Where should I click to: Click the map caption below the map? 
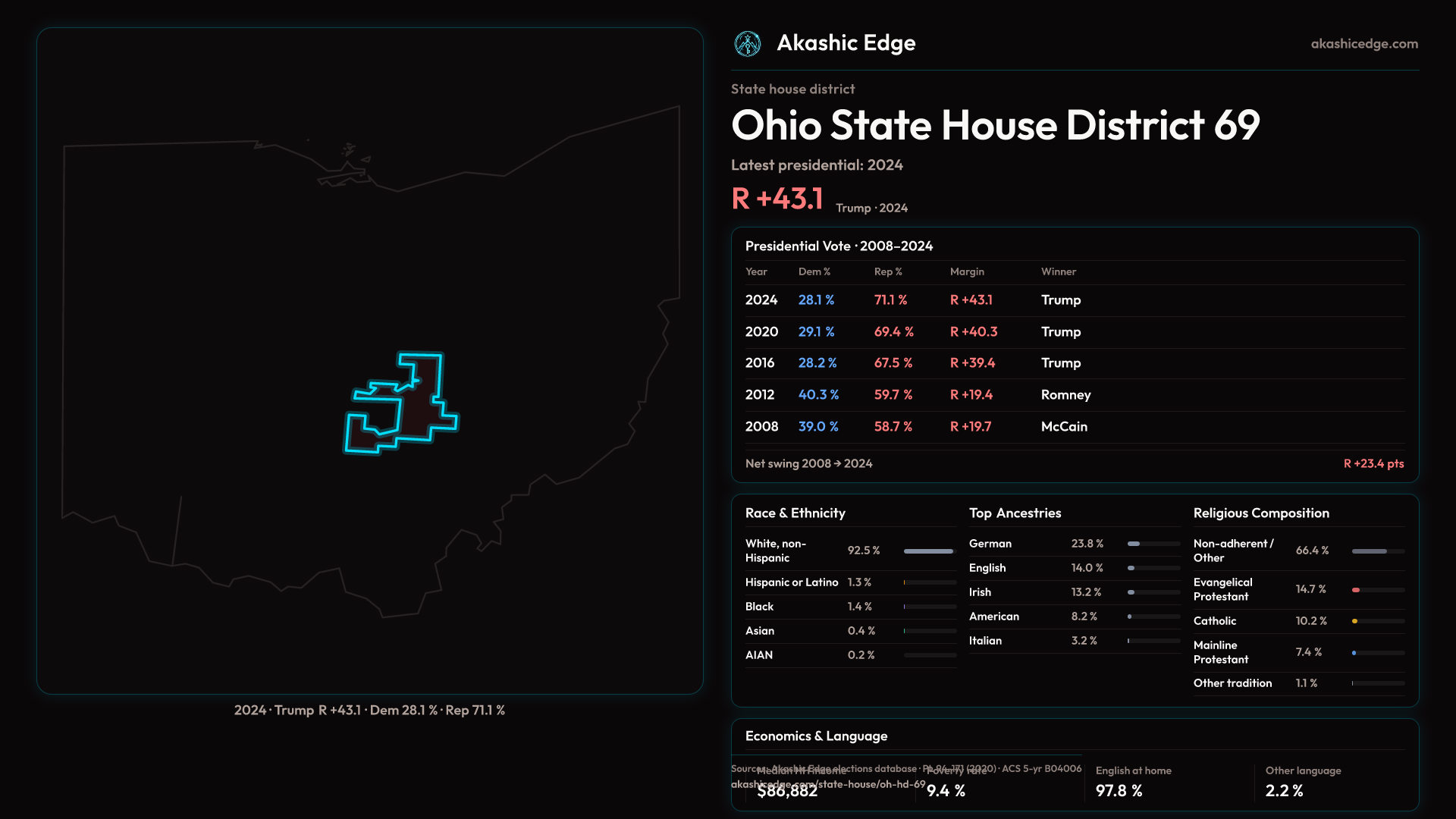point(369,711)
